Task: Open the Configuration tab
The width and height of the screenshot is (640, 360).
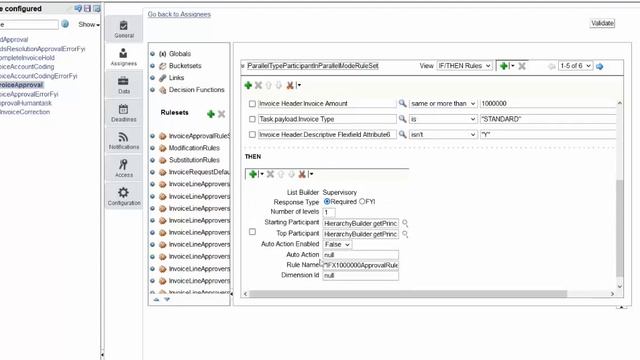Action: 124,196
